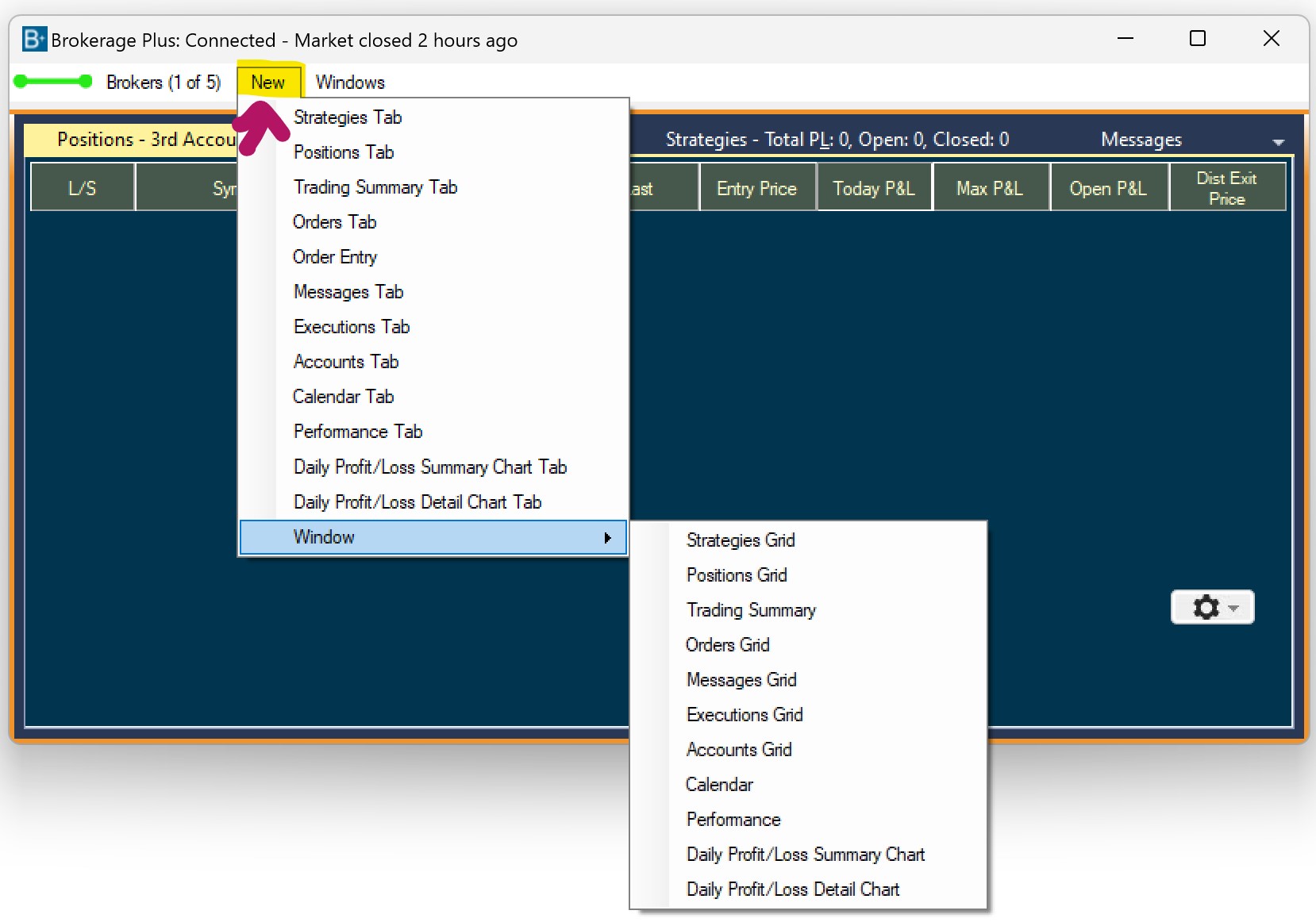Viewport: 1316px width, 922px height.
Task: Select Strategies Tab from New menu
Action: [x=348, y=117]
